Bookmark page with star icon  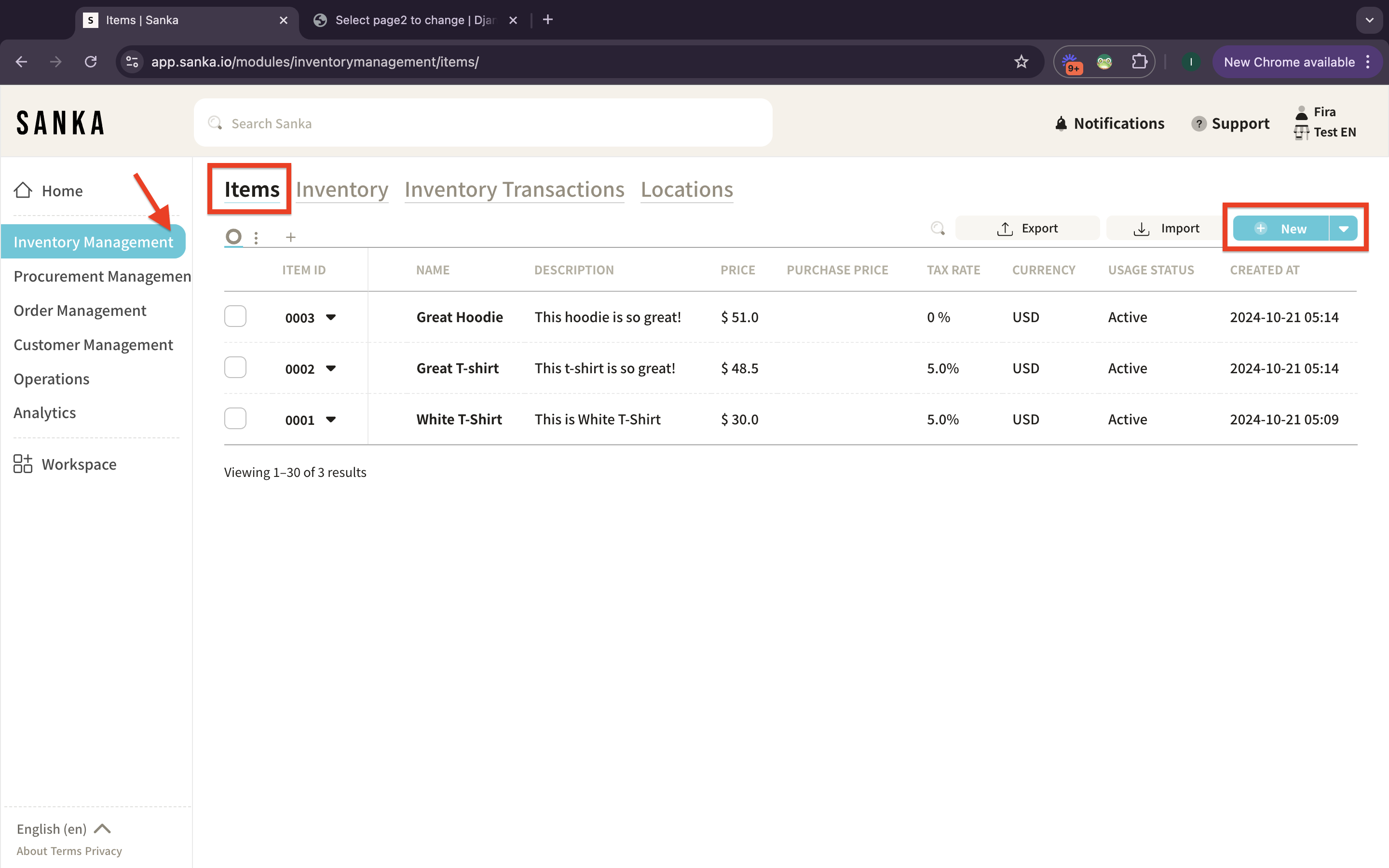click(x=1021, y=62)
